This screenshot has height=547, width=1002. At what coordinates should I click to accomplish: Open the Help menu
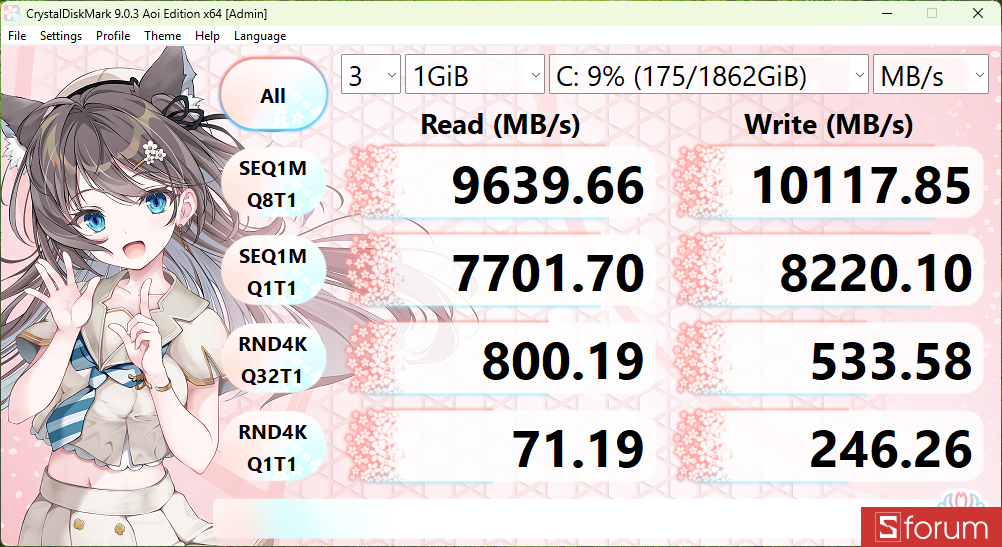pyautogui.click(x=207, y=36)
